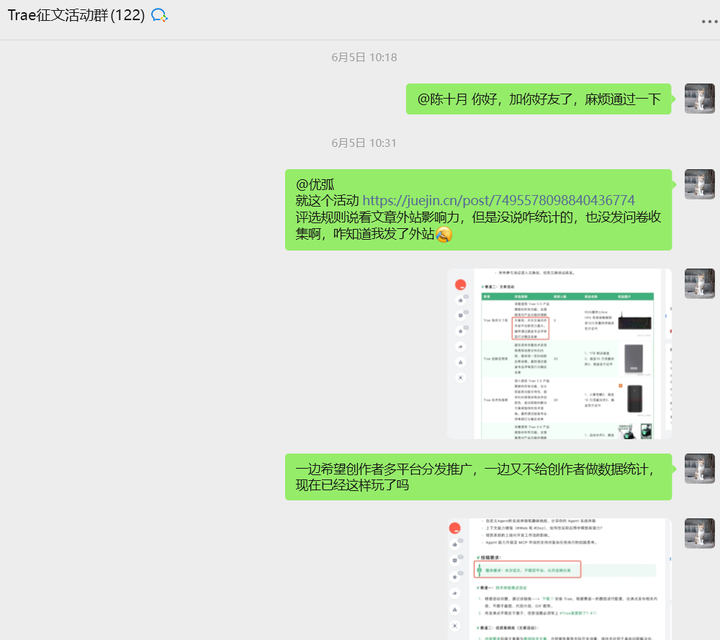Screen dimensions: 720x640
Task: Open sender avatar next to the juejin link message
Action: (699, 184)
